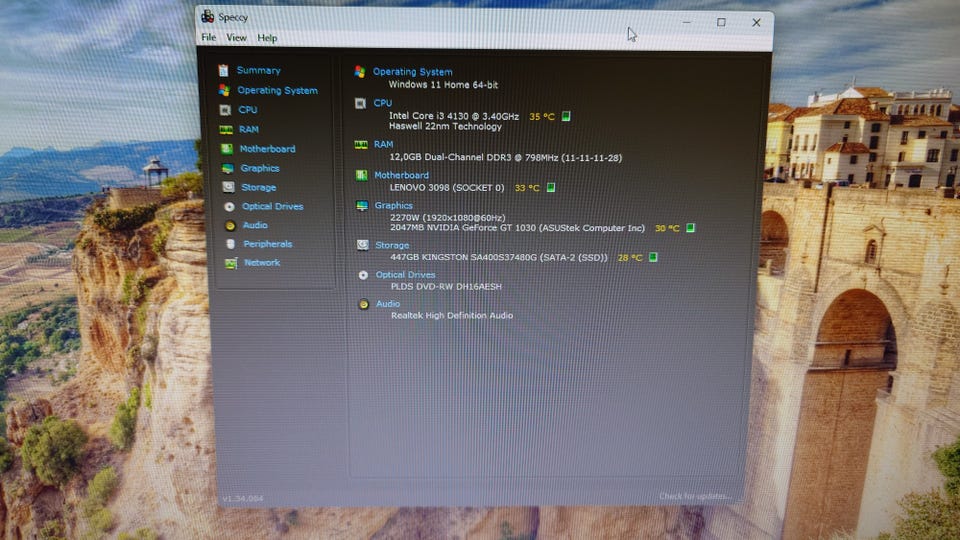This screenshot has height=540, width=960.
Task: Open the File menu
Action: coord(208,37)
